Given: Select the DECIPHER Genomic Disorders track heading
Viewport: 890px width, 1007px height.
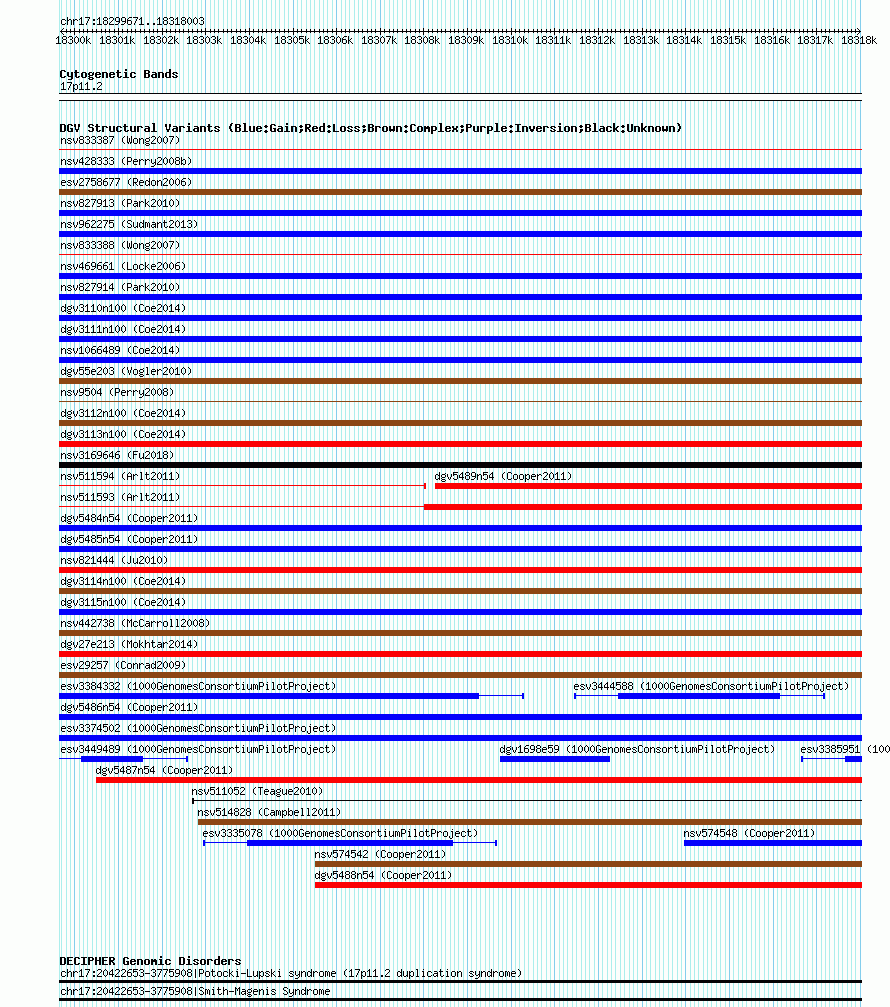Looking at the screenshot, I should [150, 961].
